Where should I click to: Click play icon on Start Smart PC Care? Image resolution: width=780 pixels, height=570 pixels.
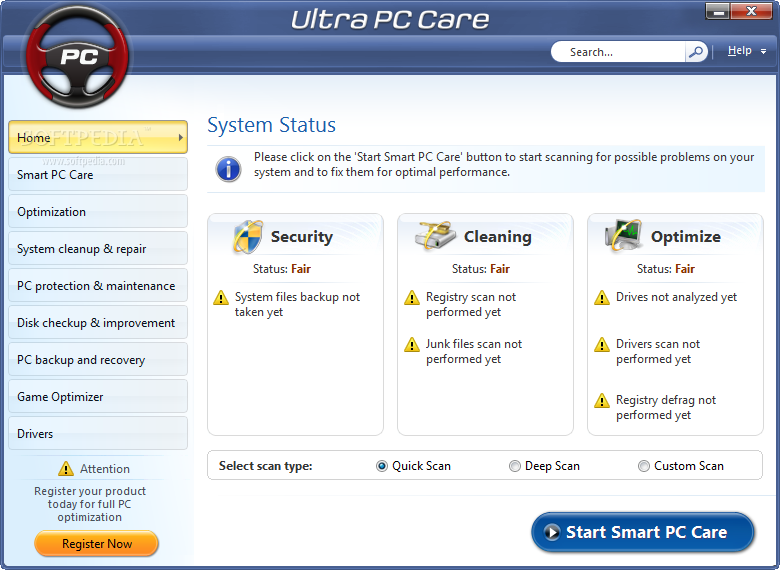552,532
